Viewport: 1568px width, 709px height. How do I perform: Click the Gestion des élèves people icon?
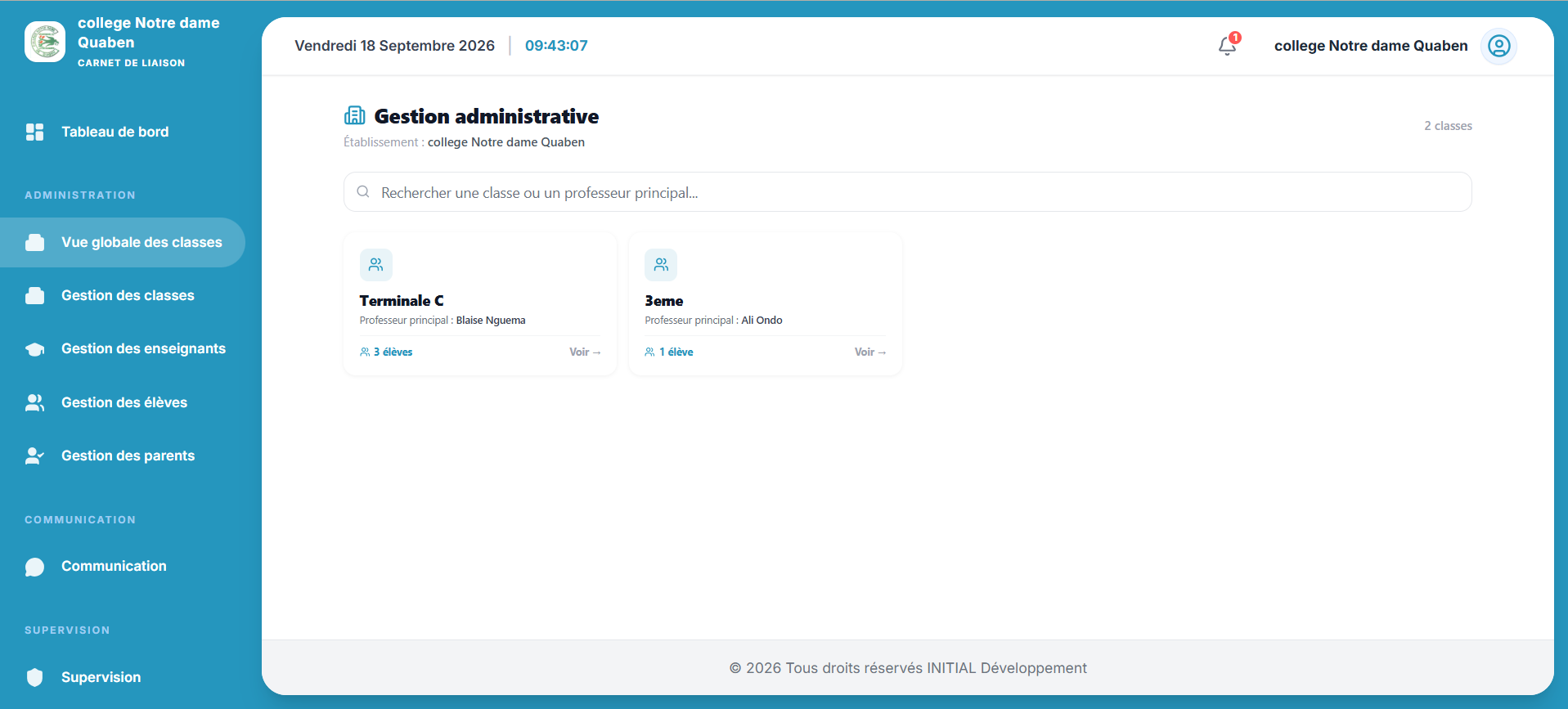click(34, 402)
